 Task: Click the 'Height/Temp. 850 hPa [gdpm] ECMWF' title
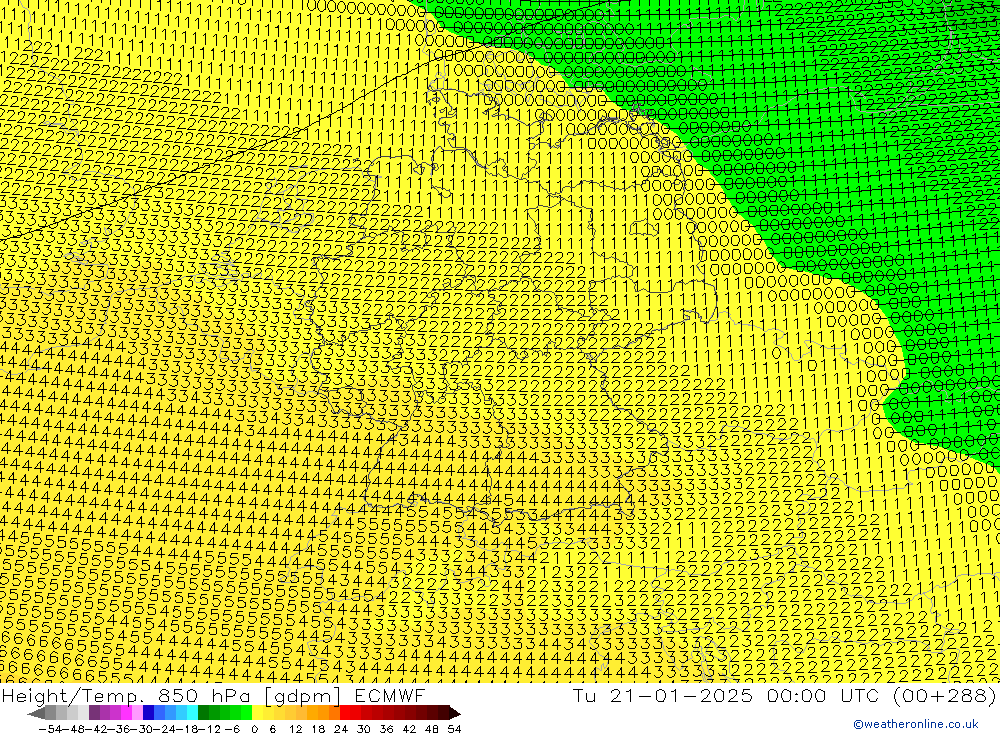tap(213, 695)
